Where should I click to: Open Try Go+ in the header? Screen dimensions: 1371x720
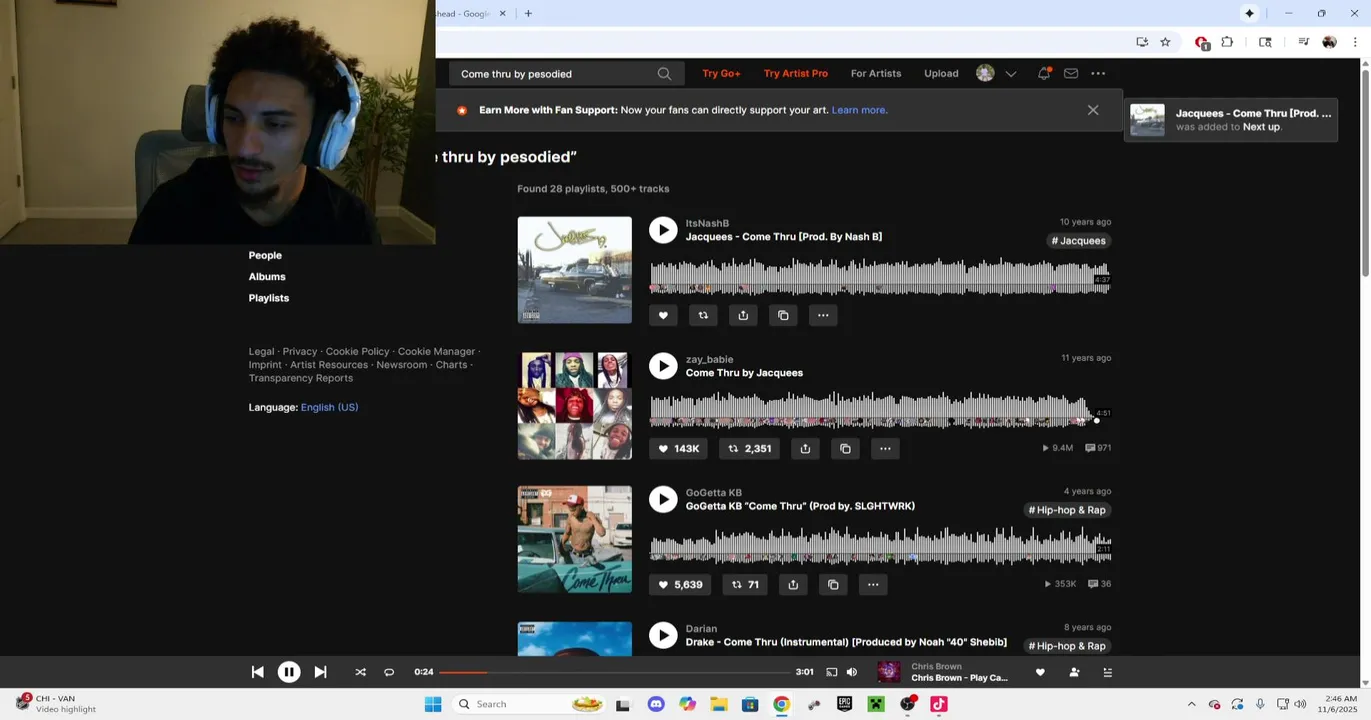(x=721, y=74)
